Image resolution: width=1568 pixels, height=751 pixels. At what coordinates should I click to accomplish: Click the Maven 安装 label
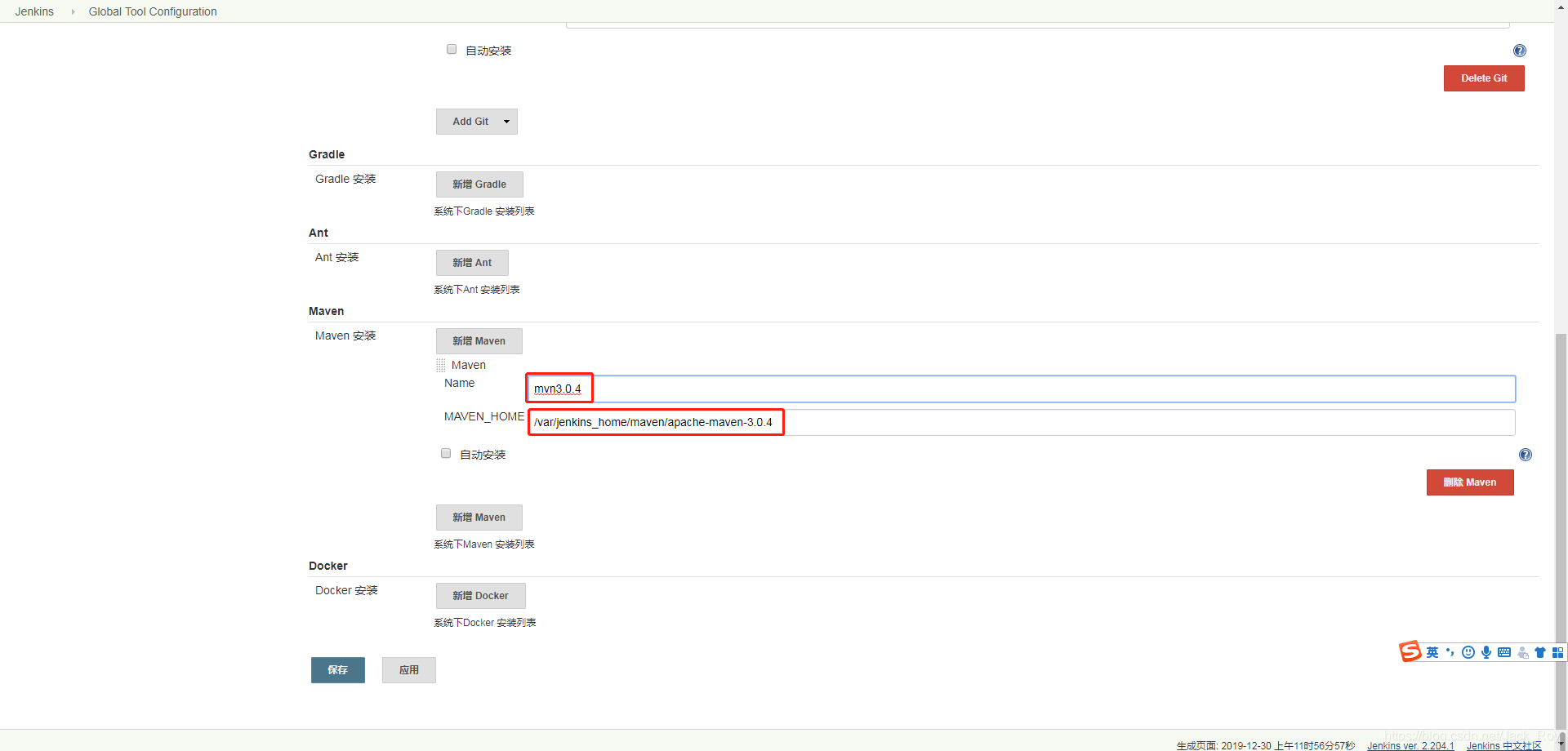345,336
